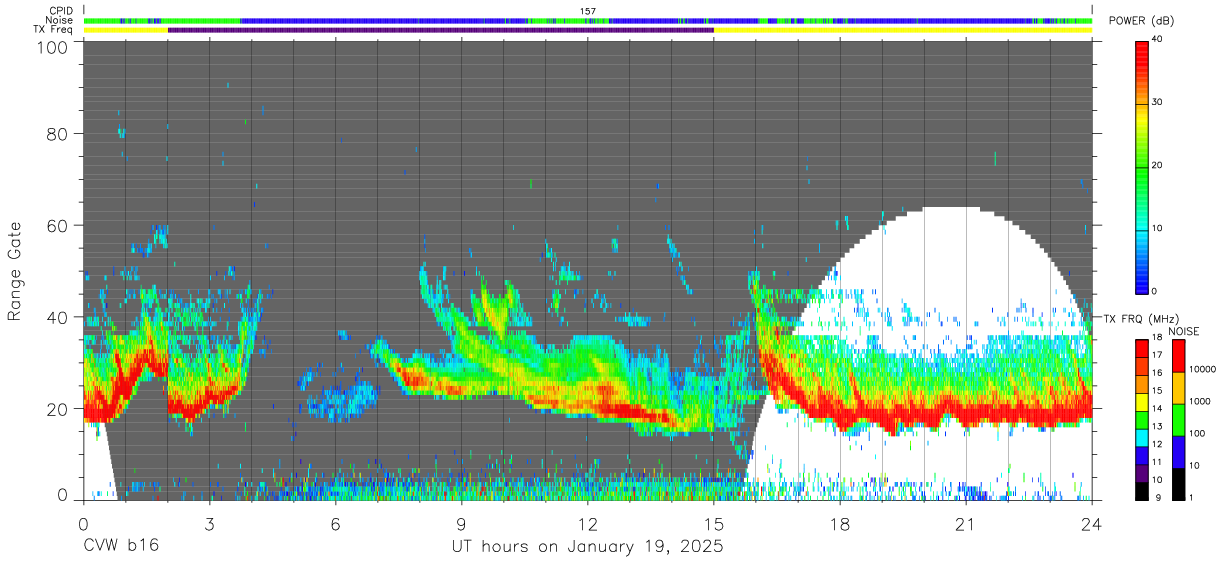
Task: Click the NOISE color scale bar
Action: 1178,419
